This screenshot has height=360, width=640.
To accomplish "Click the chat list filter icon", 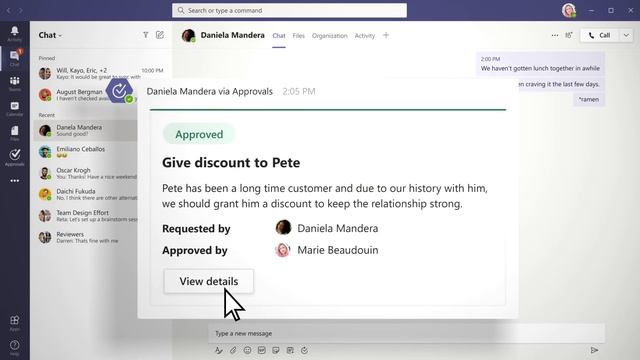I will click(145, 35).
